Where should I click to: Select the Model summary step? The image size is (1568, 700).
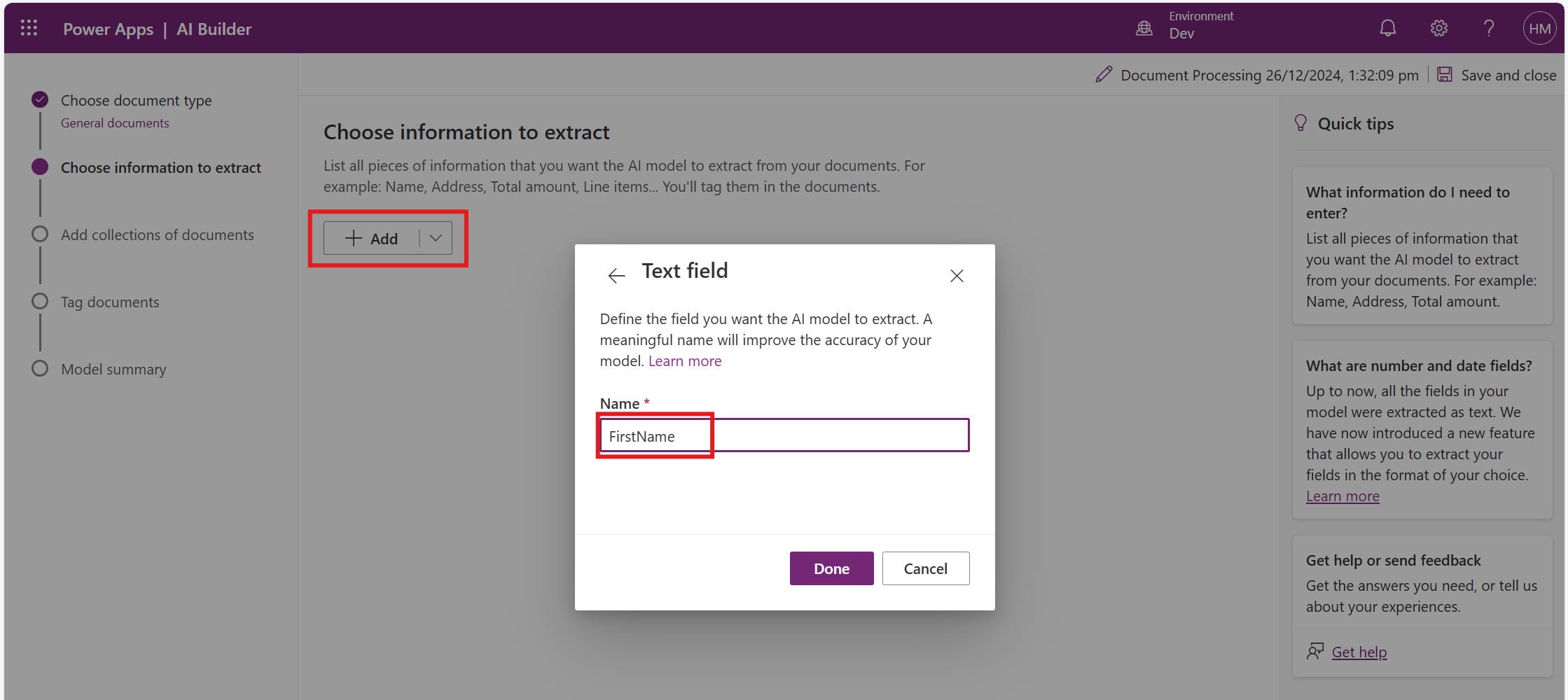113,370
